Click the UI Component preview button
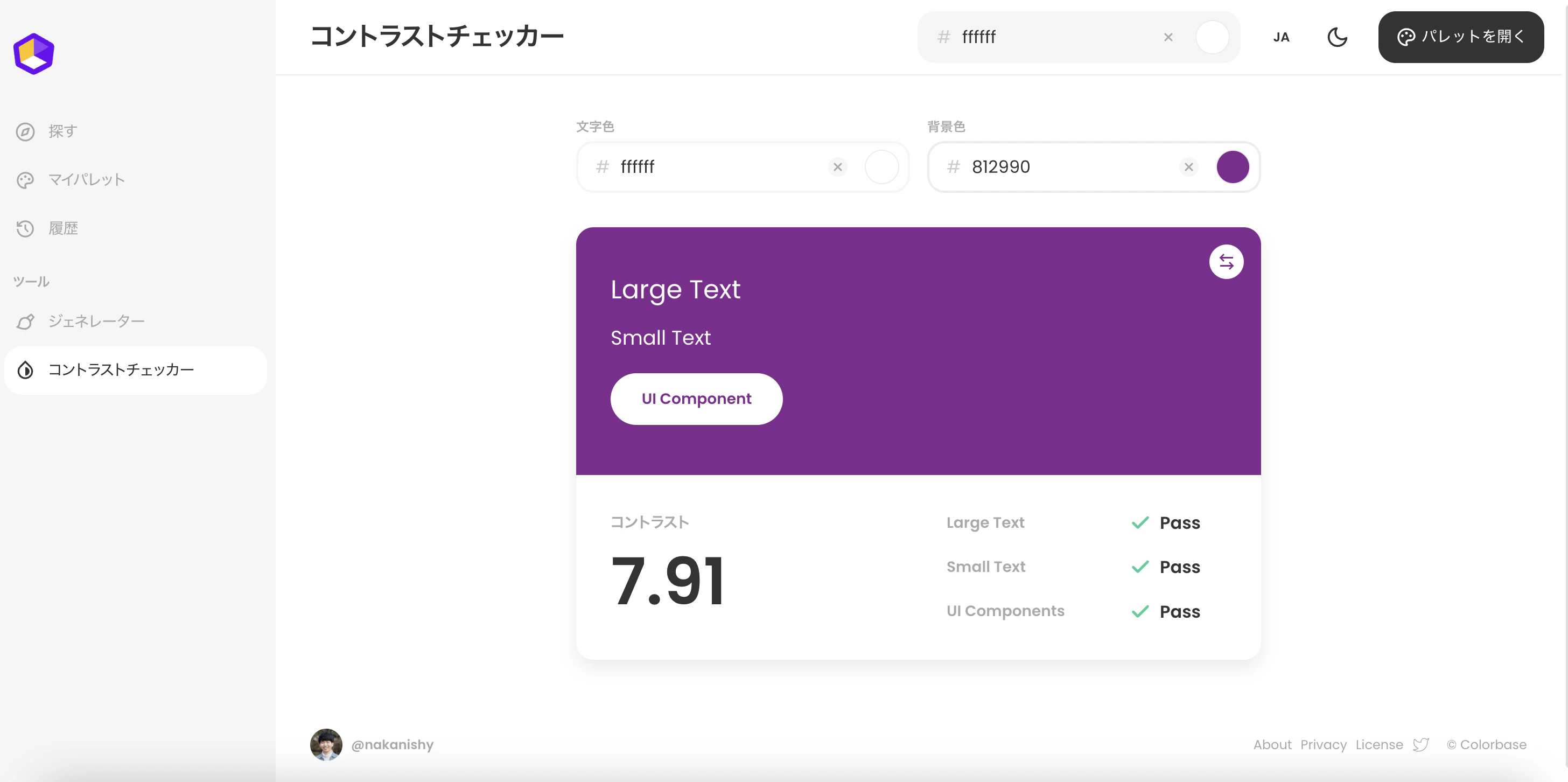Viewport: 1568px width, 782px height. tap(696, 399)
